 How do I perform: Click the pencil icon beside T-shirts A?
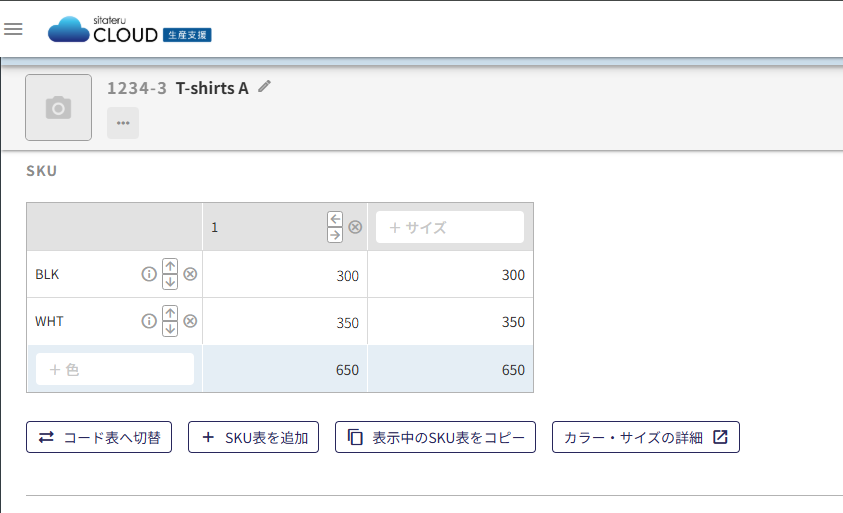tap(264, 87)
